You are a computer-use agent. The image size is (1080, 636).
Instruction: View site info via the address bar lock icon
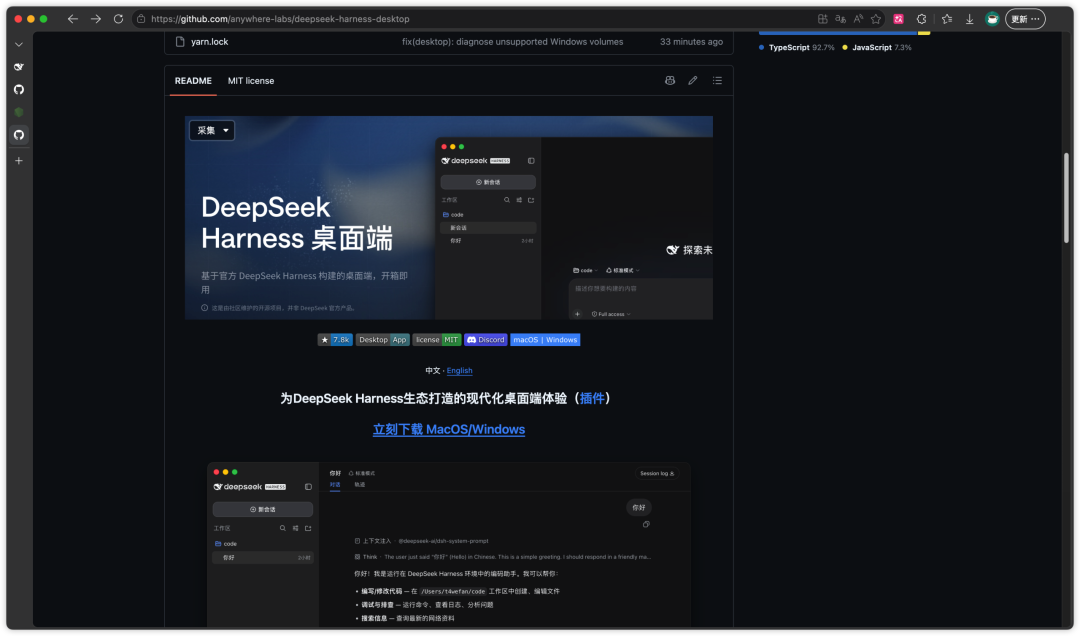141,19
